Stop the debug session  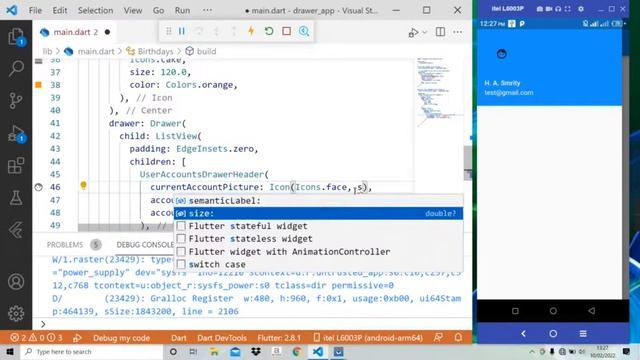[287, 31]
